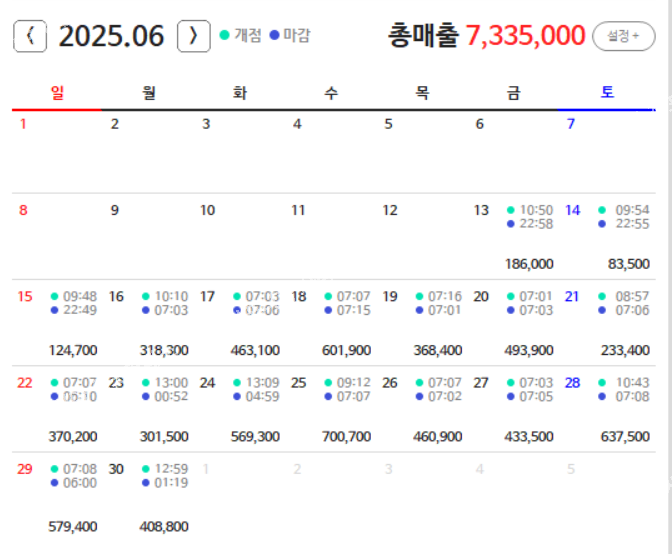This screenshot has width=672, height=554.
Task: Click the blue 마감 legend dot
Action: 274,36
